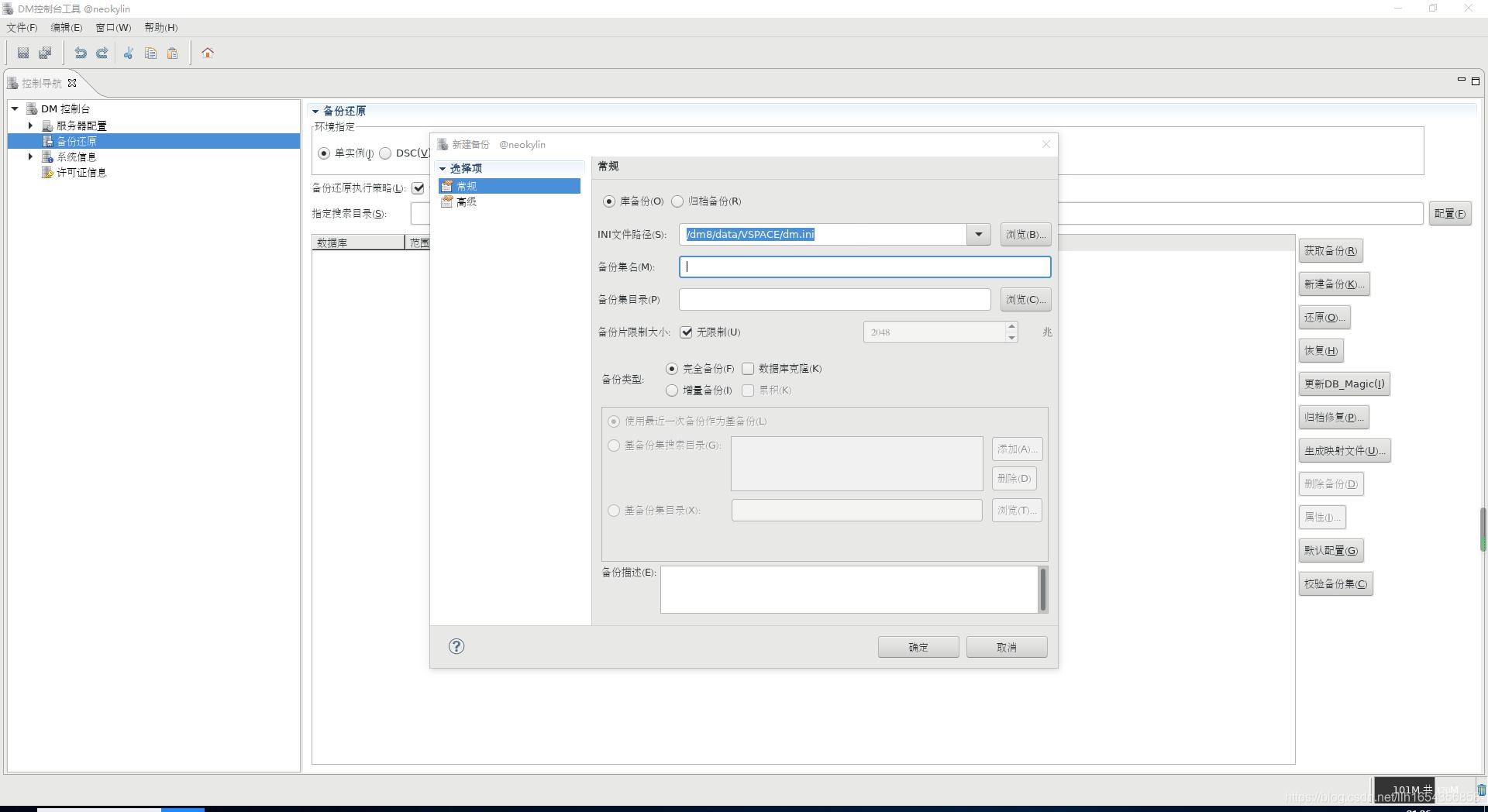The image size is (1488, 812).
Task: Click the 备份描述 text area
Action: [x=849, y=590]
